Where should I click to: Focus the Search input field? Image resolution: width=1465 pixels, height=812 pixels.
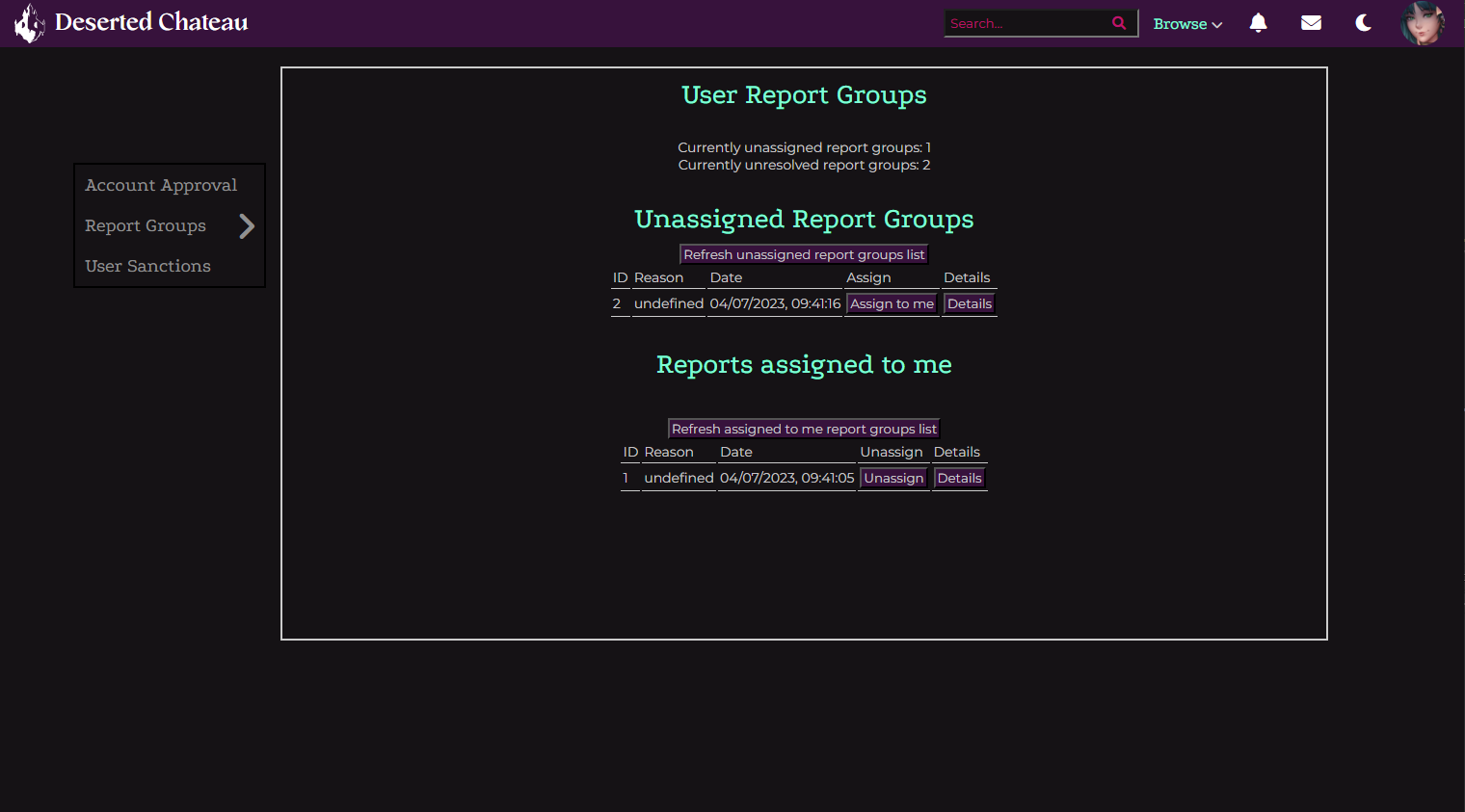point(1026,23)
